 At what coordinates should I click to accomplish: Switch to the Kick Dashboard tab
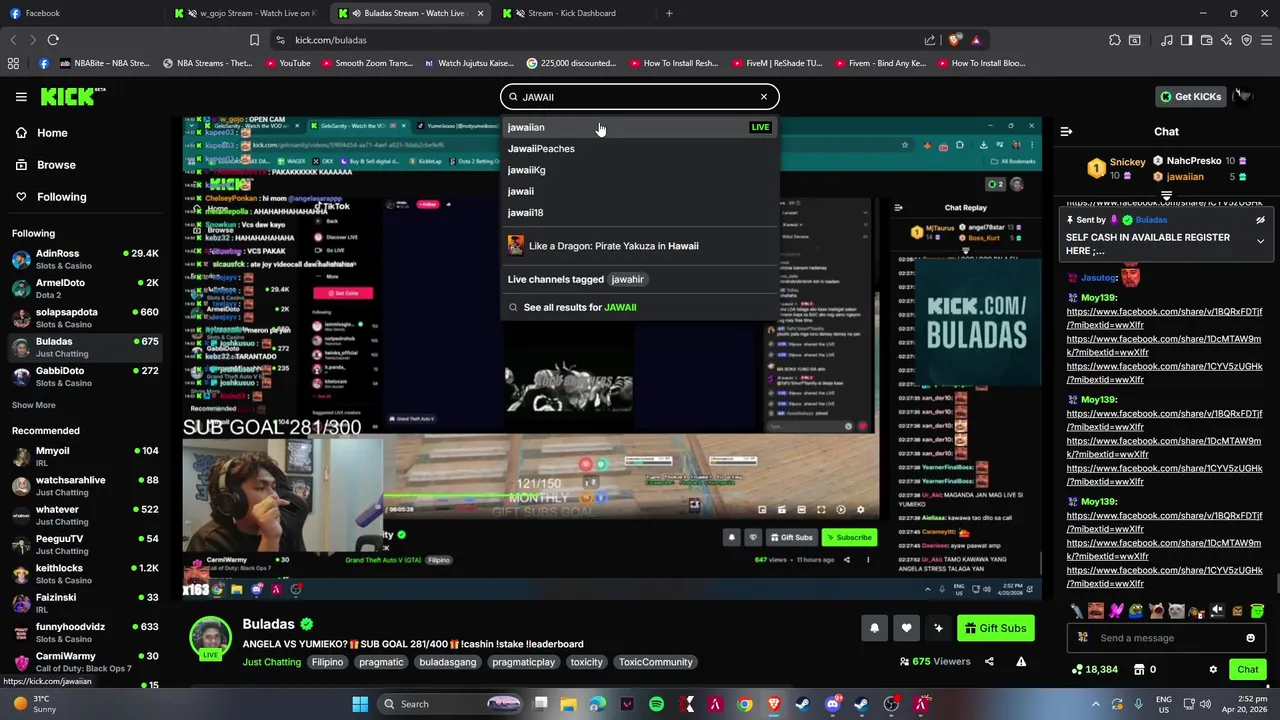(x=572, y=13)
